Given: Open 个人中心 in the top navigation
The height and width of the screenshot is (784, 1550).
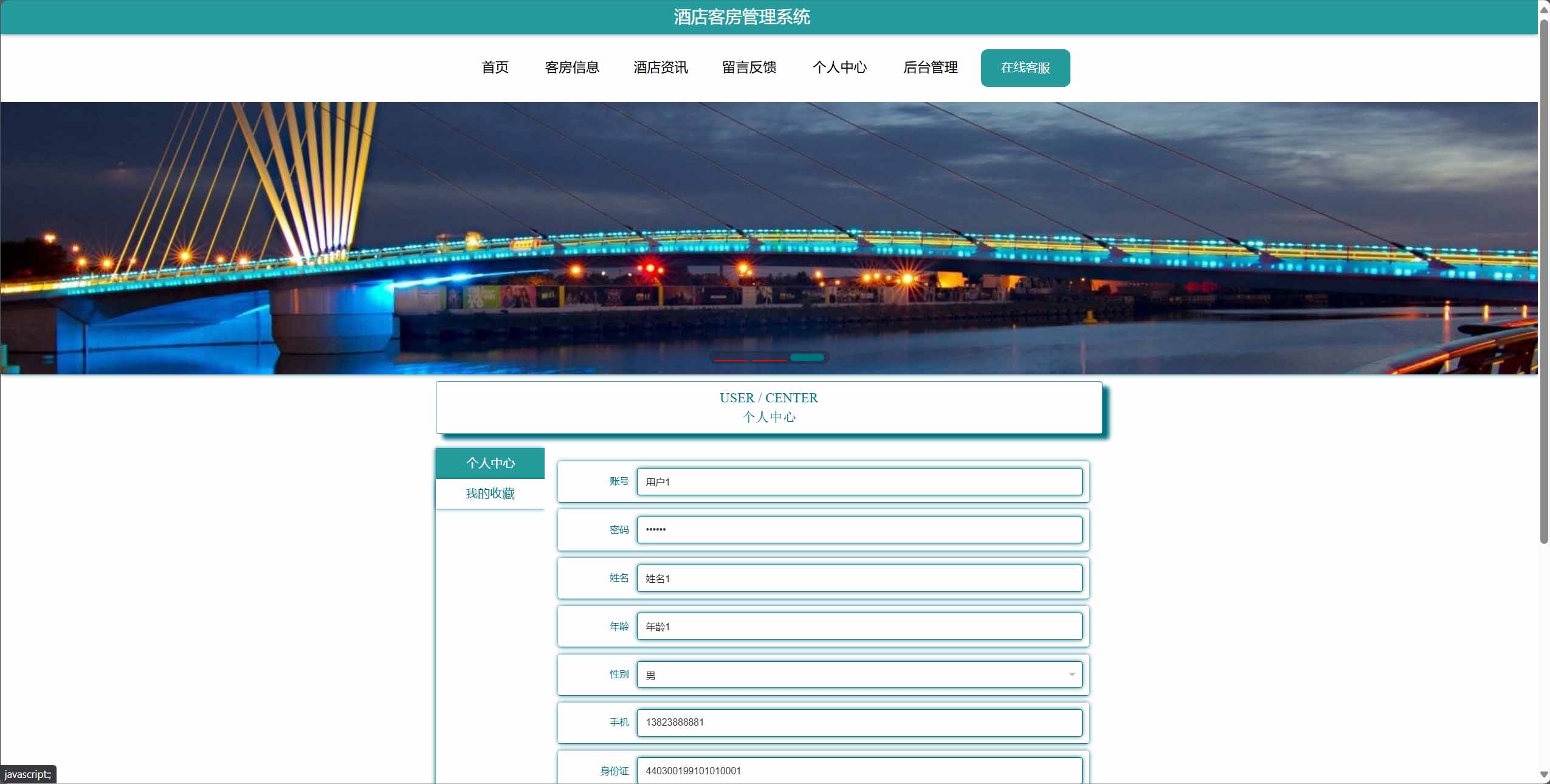Looking at the screenshot, I should (839, 67).
